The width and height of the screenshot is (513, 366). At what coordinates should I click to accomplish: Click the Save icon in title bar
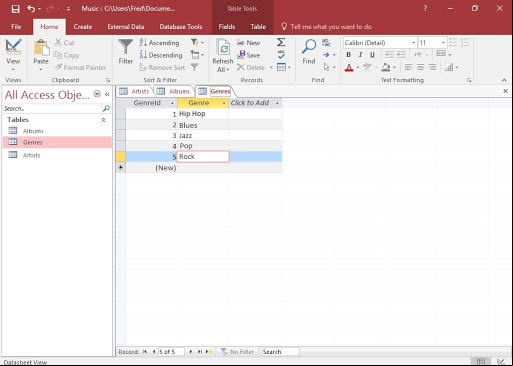(15, 9)
